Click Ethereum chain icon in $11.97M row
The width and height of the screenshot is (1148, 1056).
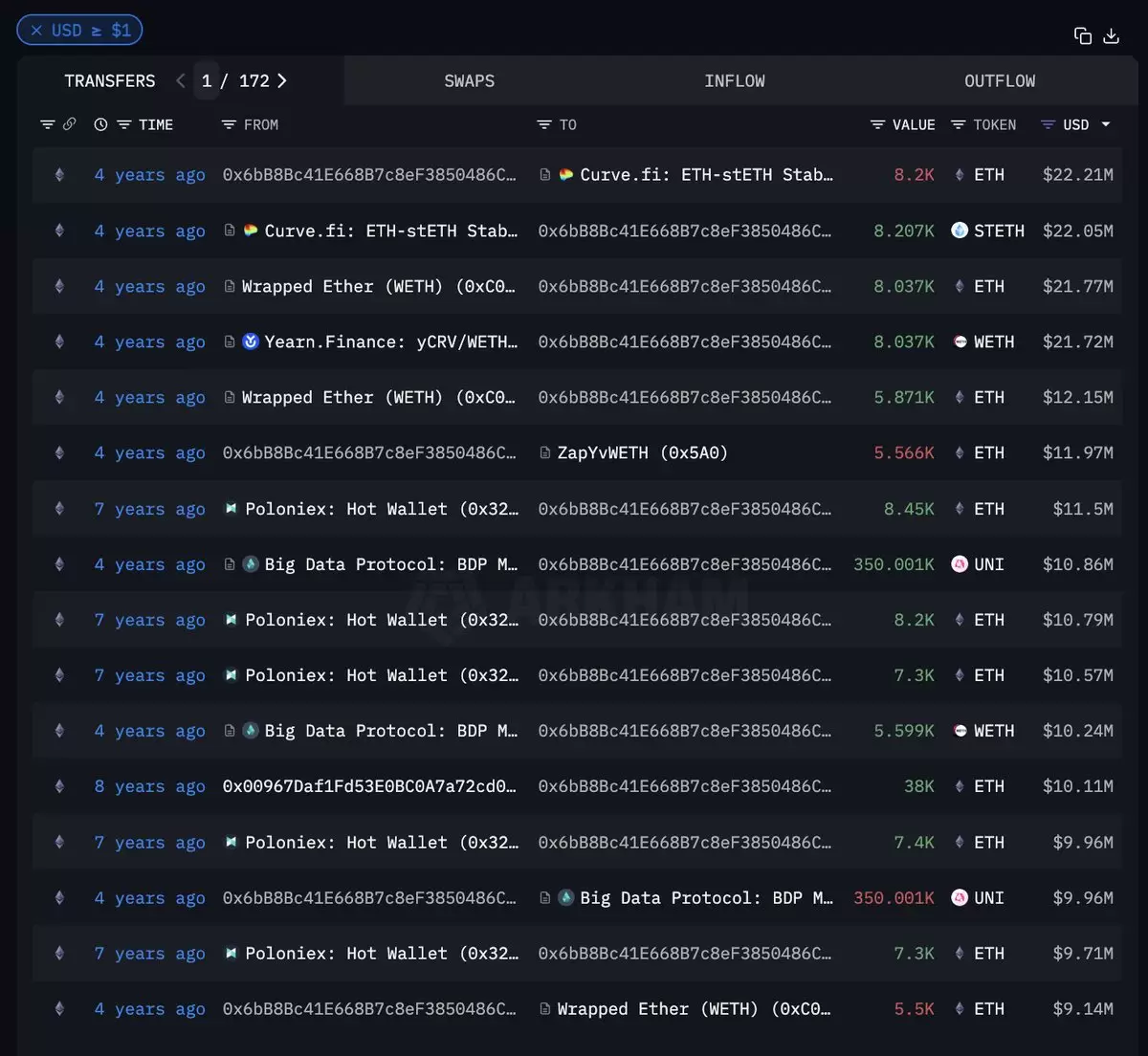click(x=59, y=452)
